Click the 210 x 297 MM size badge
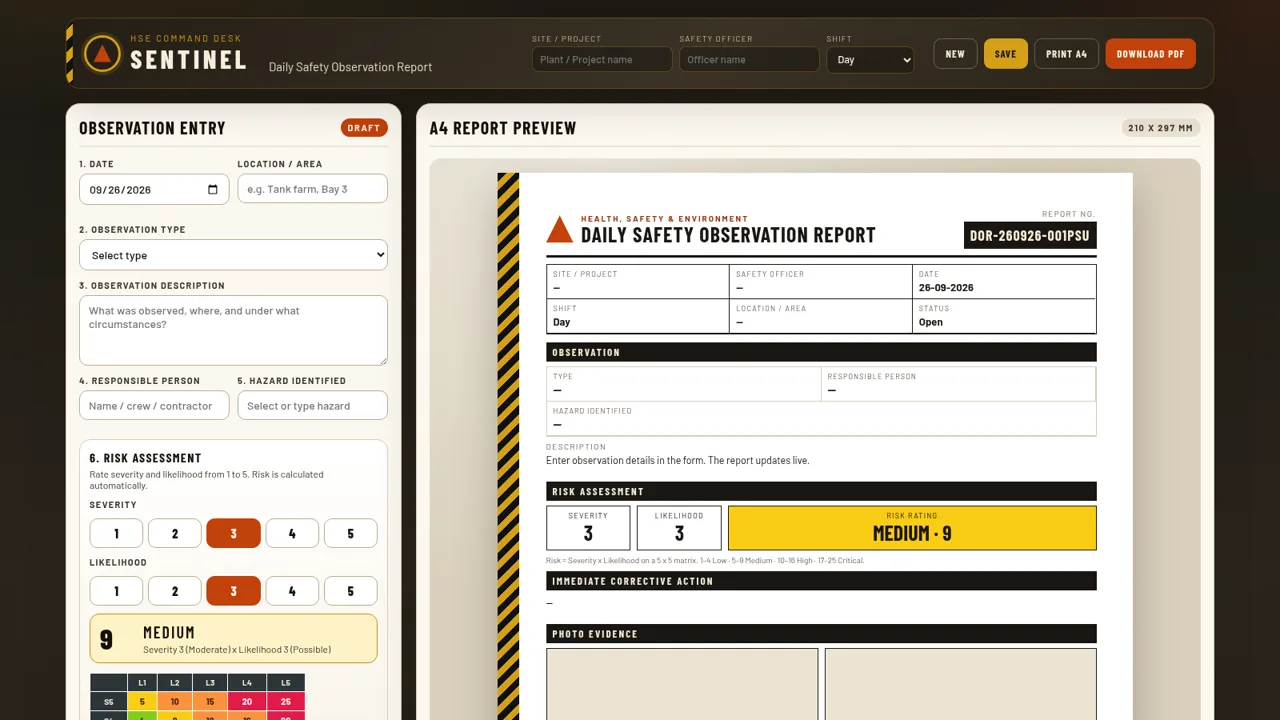Viewport: 1280px width, 720px height. [1161, 128]
